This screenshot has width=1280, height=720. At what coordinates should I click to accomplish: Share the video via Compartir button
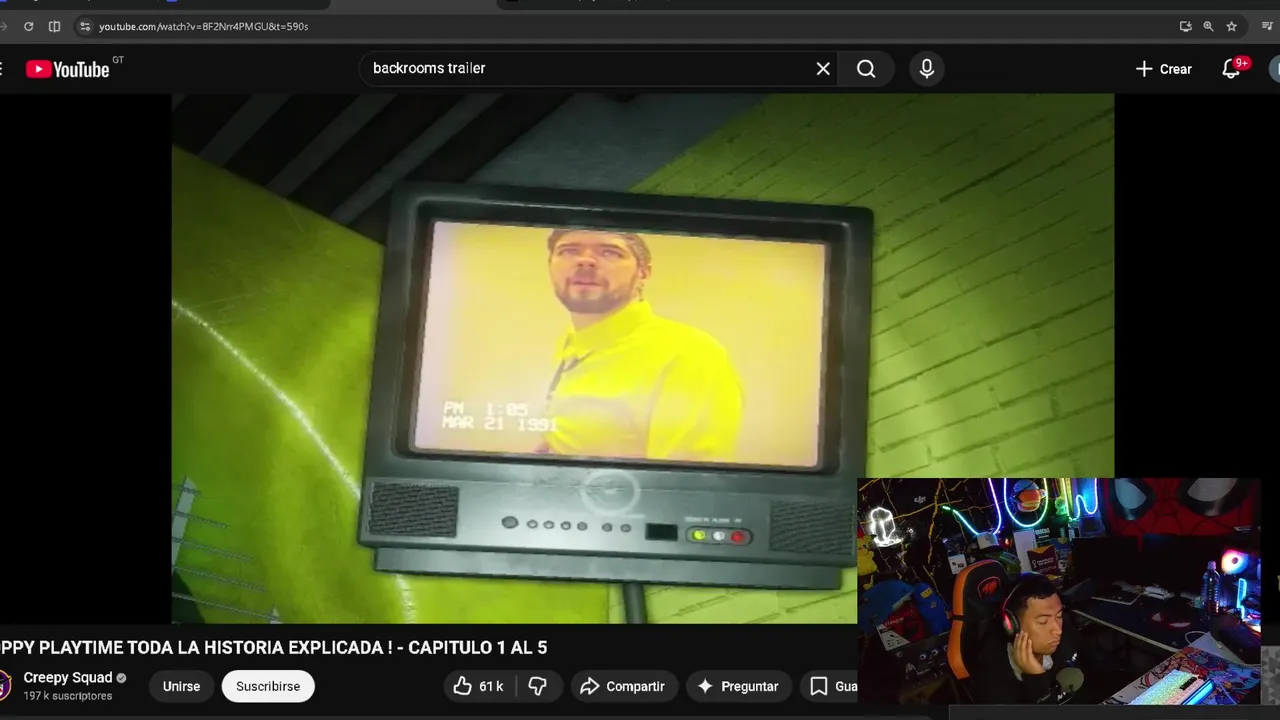(x=622, y=686)
